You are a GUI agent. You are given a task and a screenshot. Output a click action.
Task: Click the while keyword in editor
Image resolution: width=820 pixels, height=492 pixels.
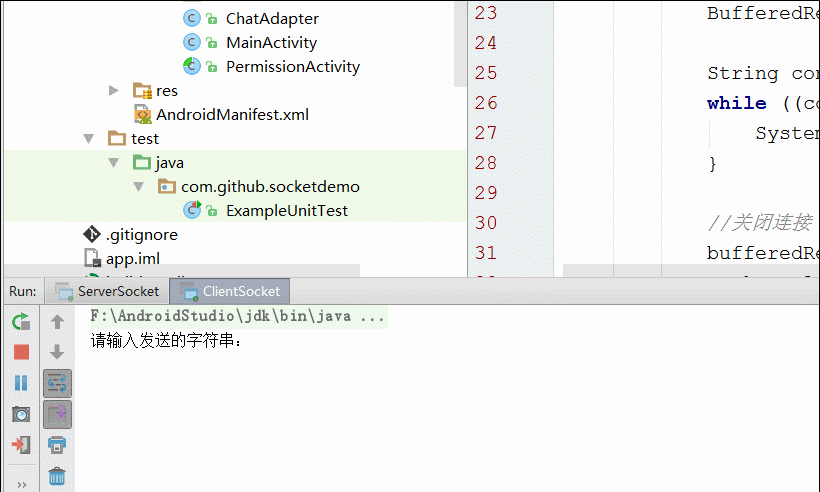coord(736,103)
